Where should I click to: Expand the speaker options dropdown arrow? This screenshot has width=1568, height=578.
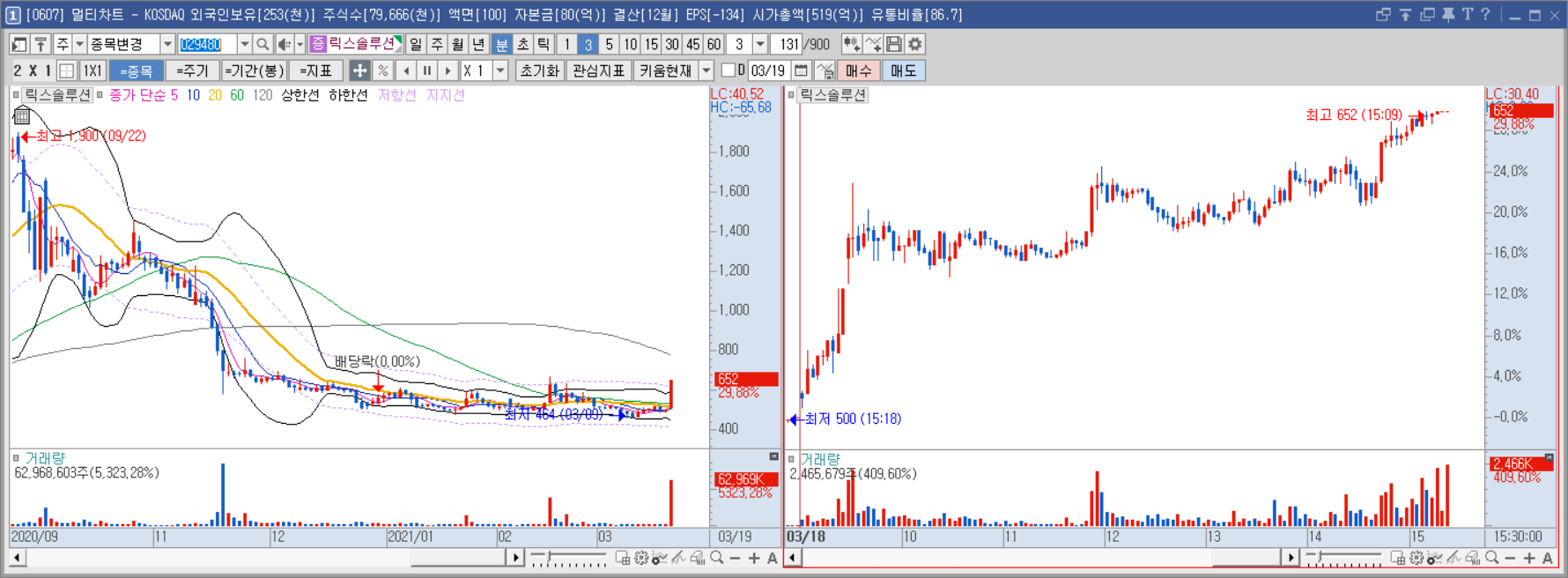coord(300,44)
